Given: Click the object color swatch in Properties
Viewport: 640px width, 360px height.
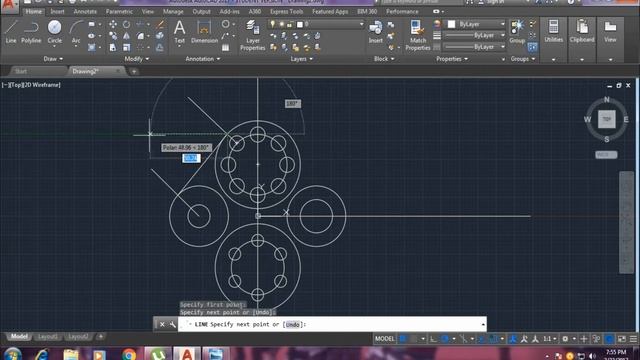Looking at the screenshot, I should pos(451,24).
